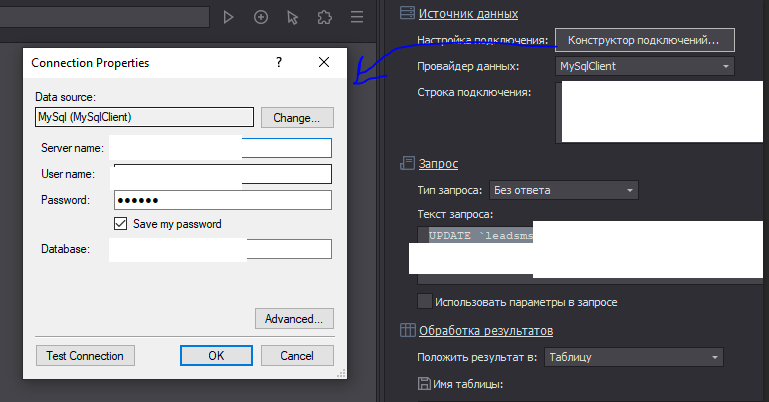Click the Запрос section icon

coord(407,163)
